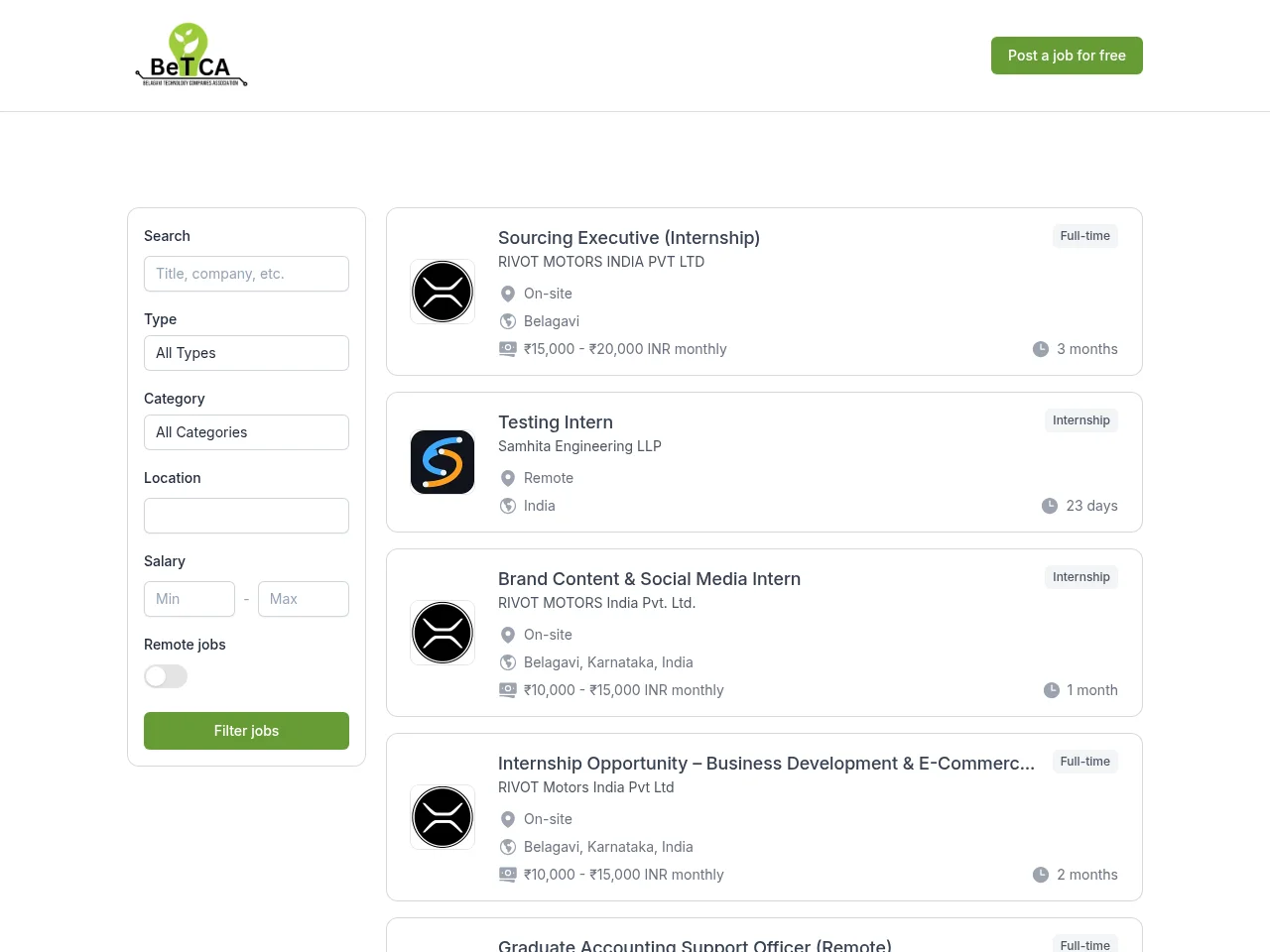Screen dimensions: 1270x952
Task: Select the Max salary field
Action: (x=304, y=599)
